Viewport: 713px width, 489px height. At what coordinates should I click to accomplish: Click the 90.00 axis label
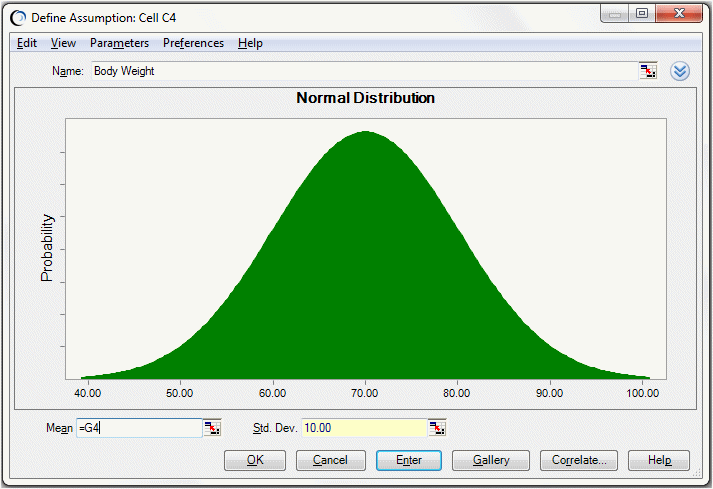(550, 393)
